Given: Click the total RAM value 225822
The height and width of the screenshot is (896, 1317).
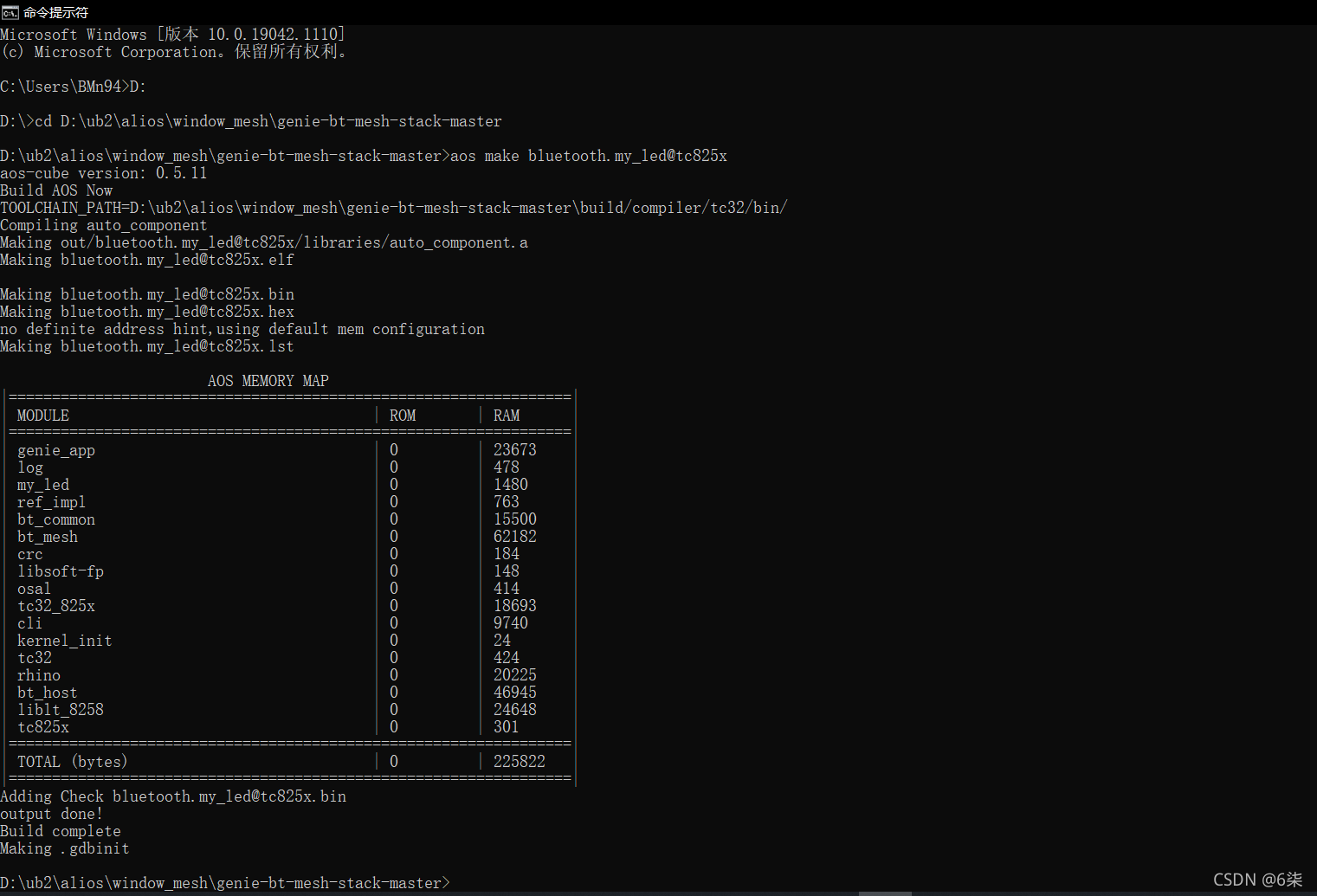Looking at the screenshot, I should pos(520,762).
